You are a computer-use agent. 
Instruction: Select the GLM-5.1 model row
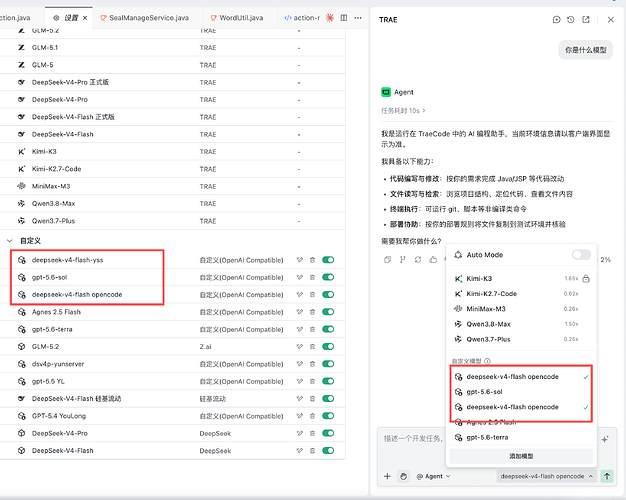click(x=172, y=48)
